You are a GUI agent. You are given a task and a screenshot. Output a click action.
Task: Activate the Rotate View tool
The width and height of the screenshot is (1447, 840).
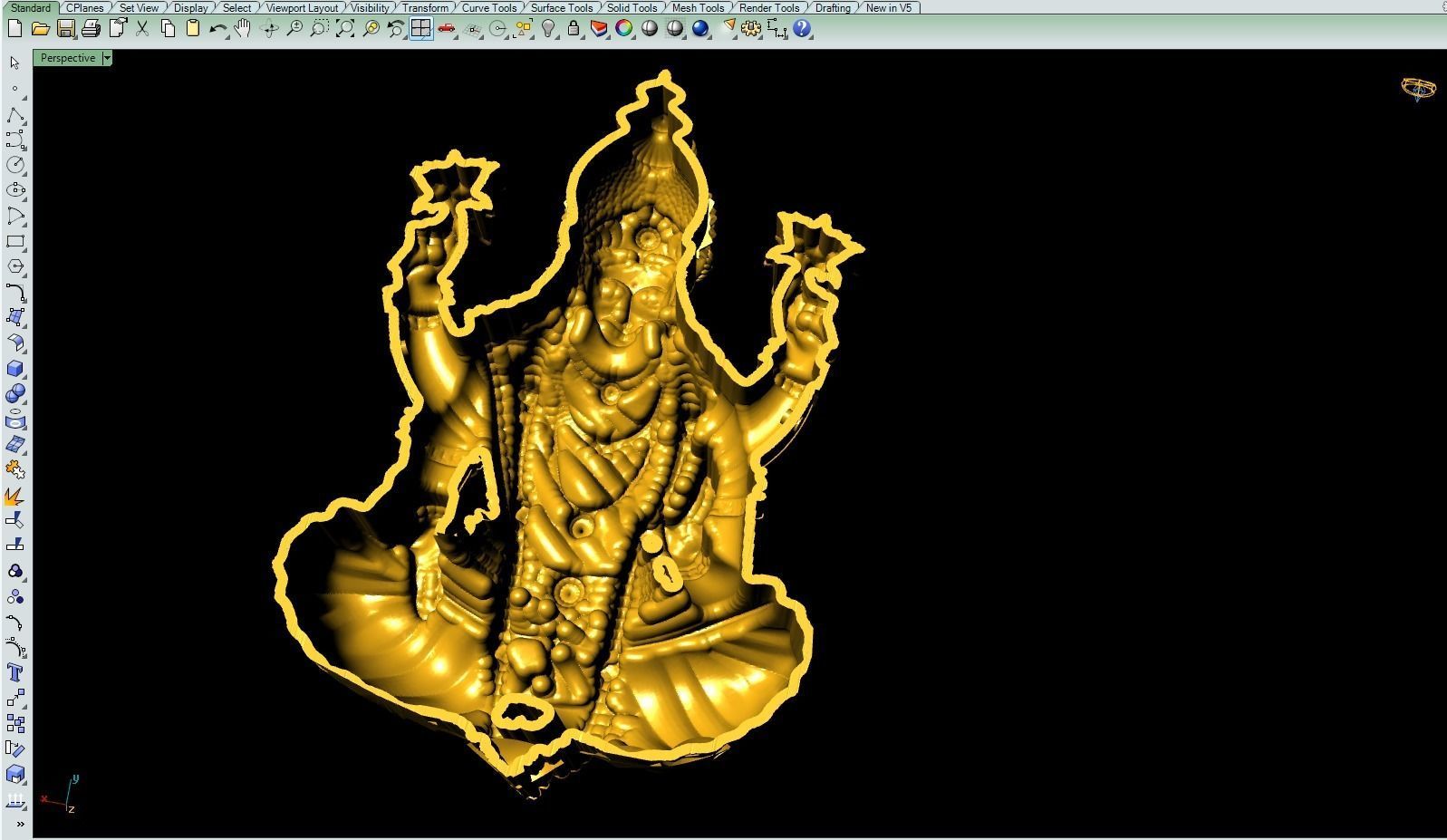pyautogui.click(x=269, y=29)
